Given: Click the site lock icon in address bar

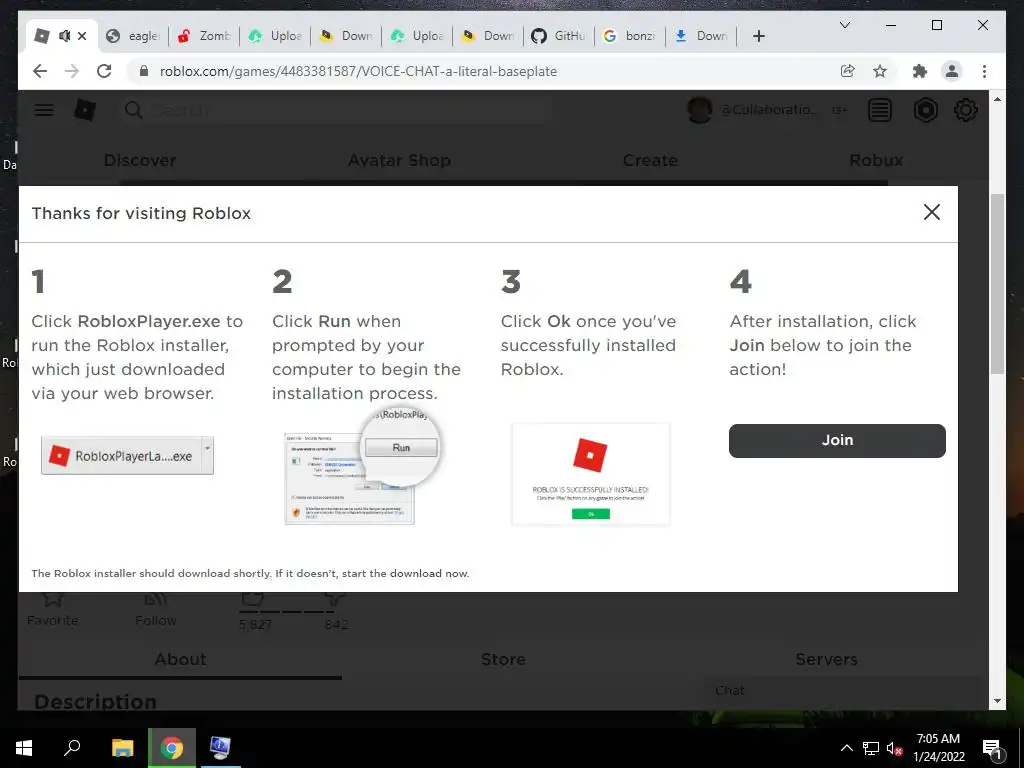Looking at the screenshot, I should (x=144, y=71).
